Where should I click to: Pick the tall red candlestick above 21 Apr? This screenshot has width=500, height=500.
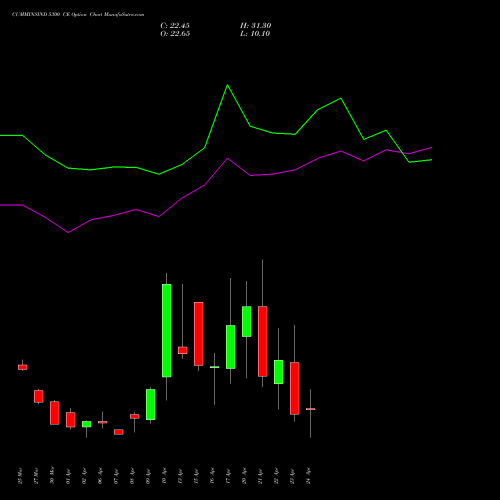[x=263, y=341]
